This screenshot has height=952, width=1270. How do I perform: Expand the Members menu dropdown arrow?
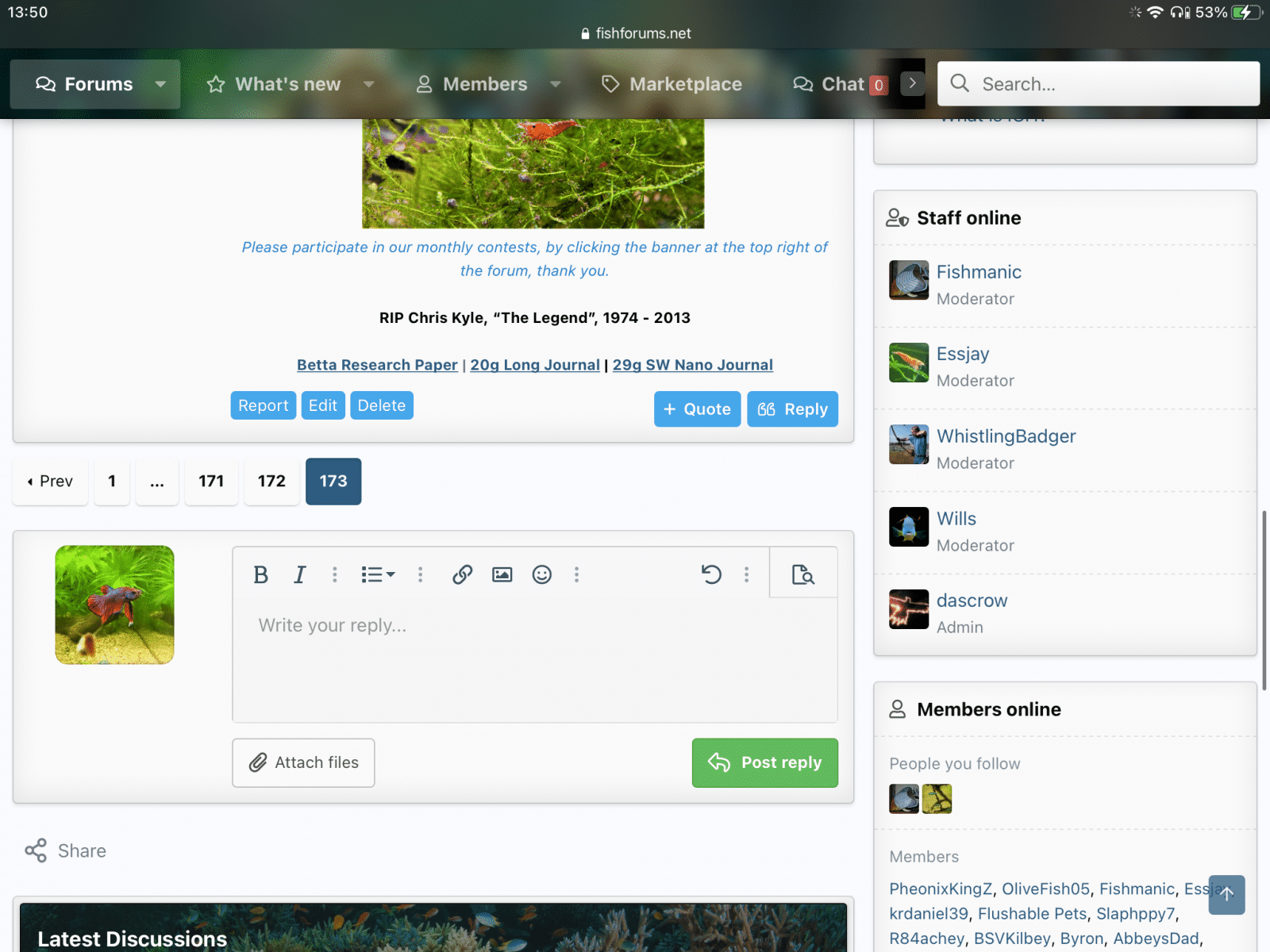[556, 84]
